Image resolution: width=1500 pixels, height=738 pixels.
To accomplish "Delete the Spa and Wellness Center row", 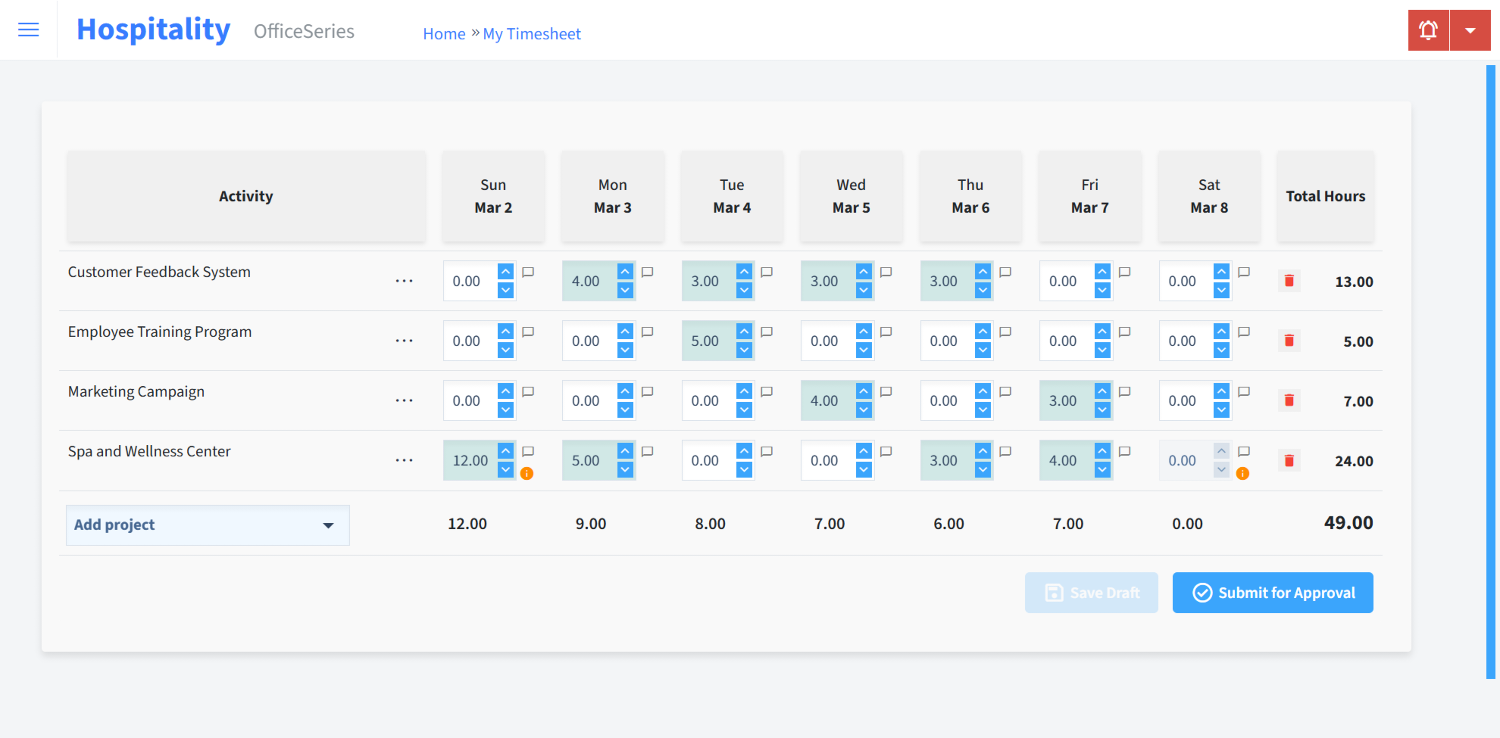I will pyautogui.click(x=1288, y=460).
